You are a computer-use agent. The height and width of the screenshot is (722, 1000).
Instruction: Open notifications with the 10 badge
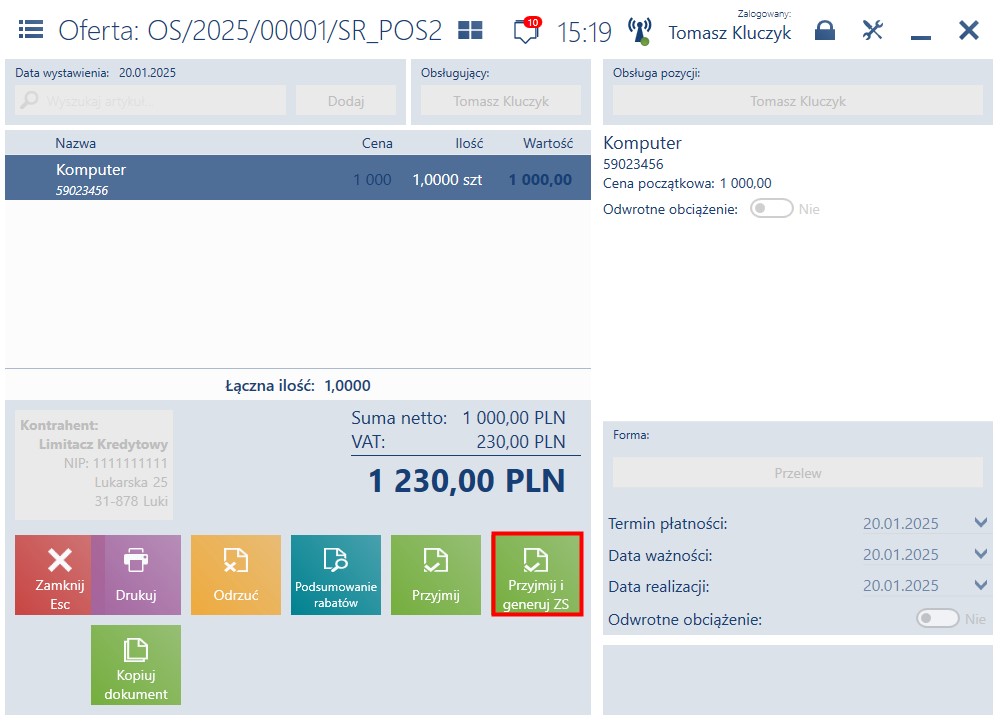(x=527, y=30)
